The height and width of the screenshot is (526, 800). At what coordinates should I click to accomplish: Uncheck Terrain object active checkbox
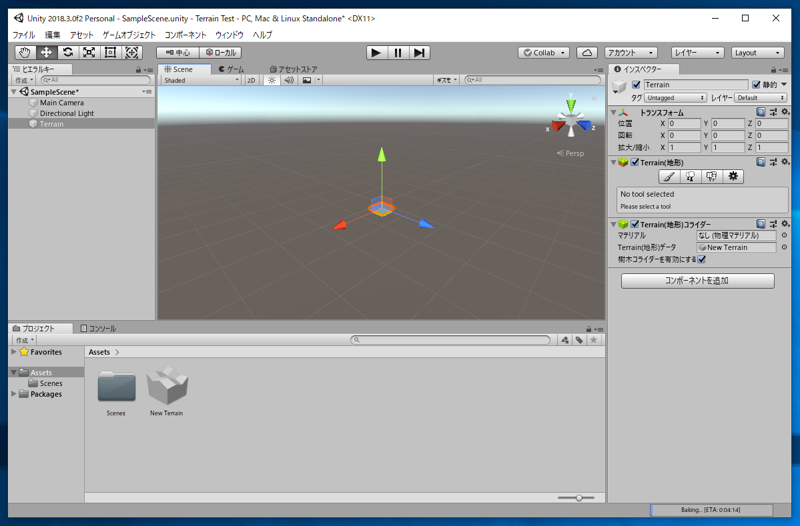[x=636, y=85]
